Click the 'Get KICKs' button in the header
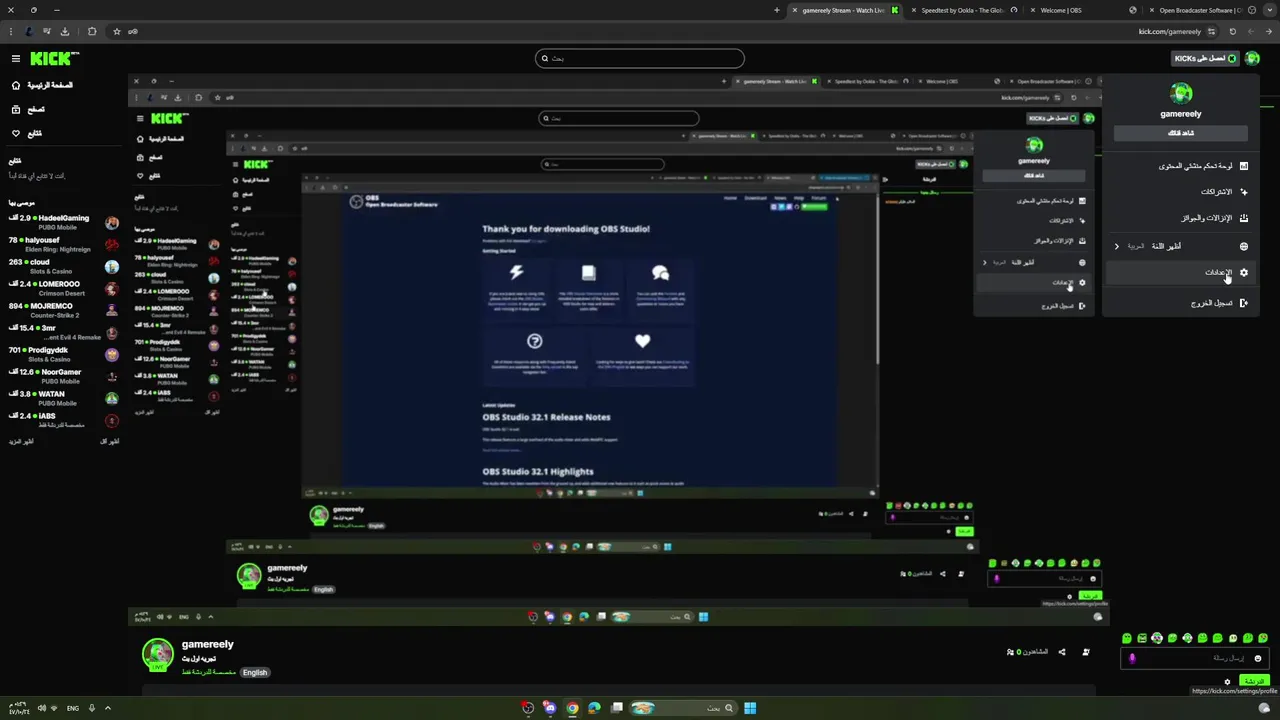The height and width of the screenshot is (720, 1280). (x=1205, y=58)
